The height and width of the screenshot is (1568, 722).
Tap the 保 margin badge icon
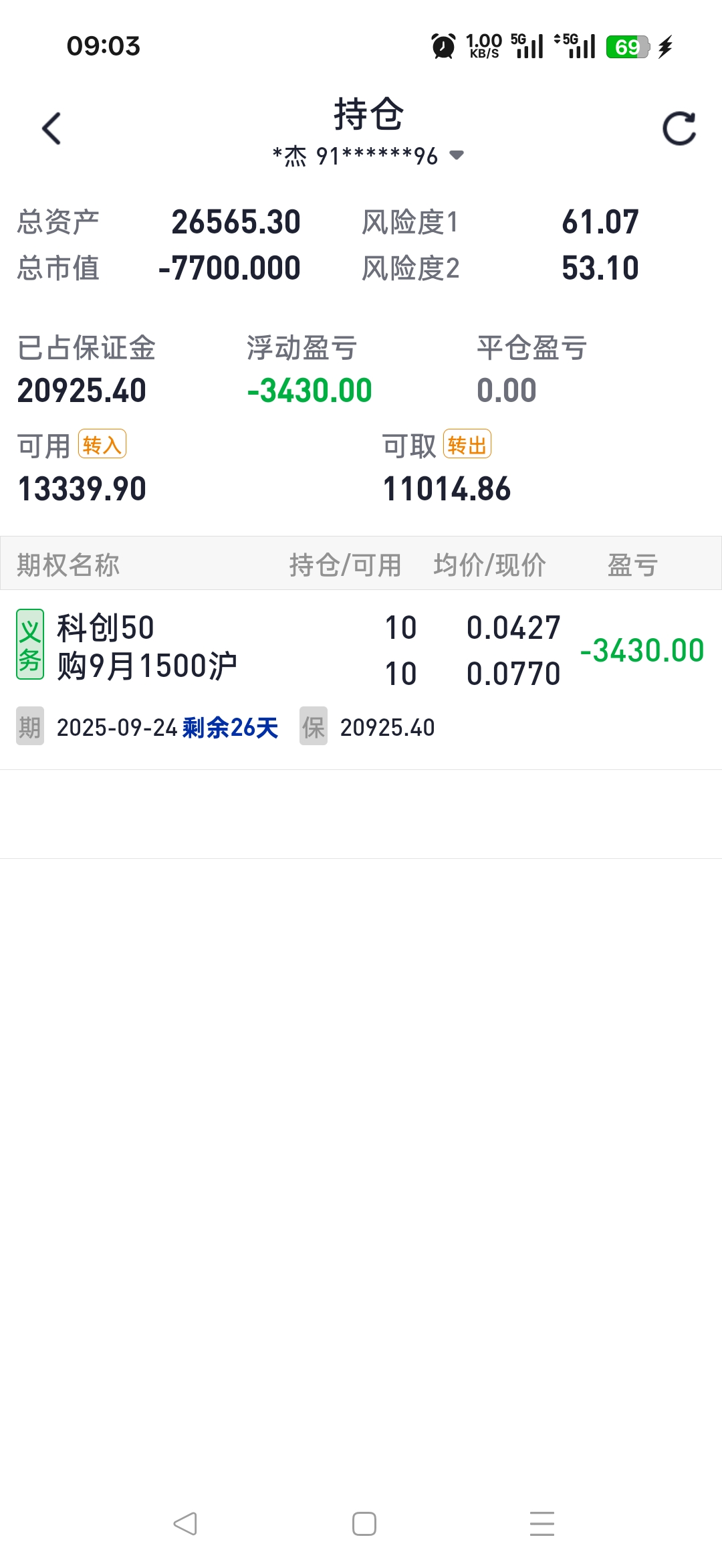(313, 726)
